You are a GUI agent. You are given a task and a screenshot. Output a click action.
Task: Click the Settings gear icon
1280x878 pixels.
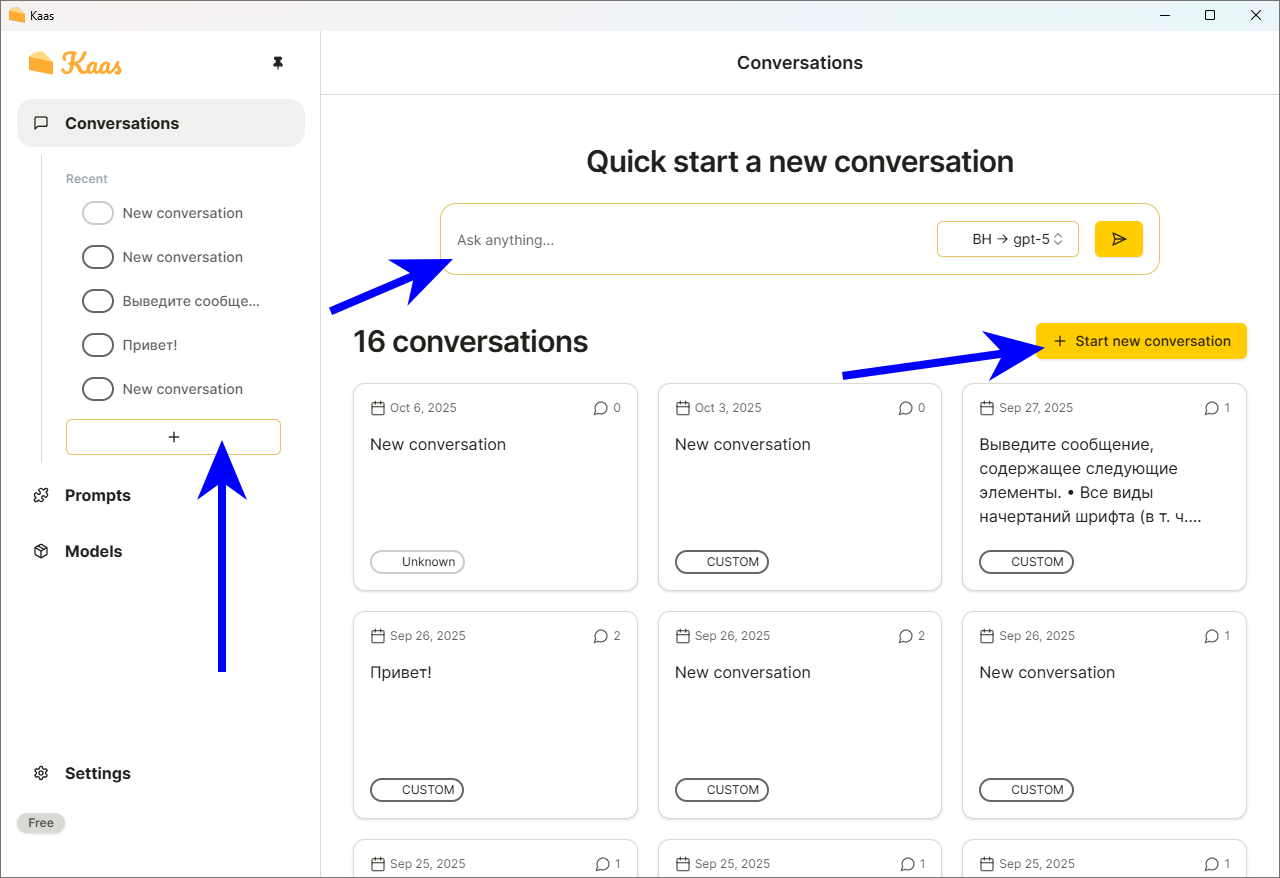[x=41, y=773]
